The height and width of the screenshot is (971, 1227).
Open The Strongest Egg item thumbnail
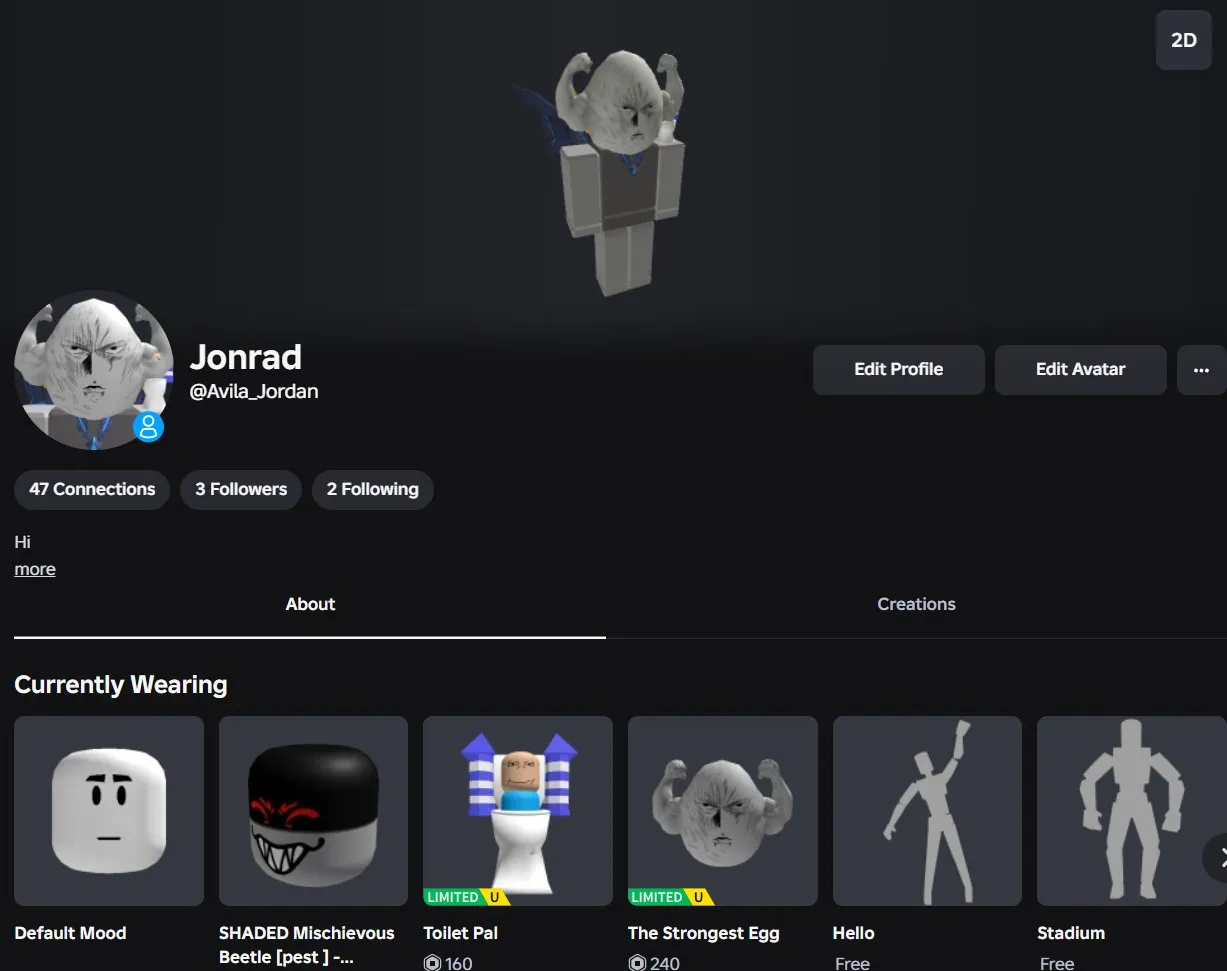pos(723,811)
